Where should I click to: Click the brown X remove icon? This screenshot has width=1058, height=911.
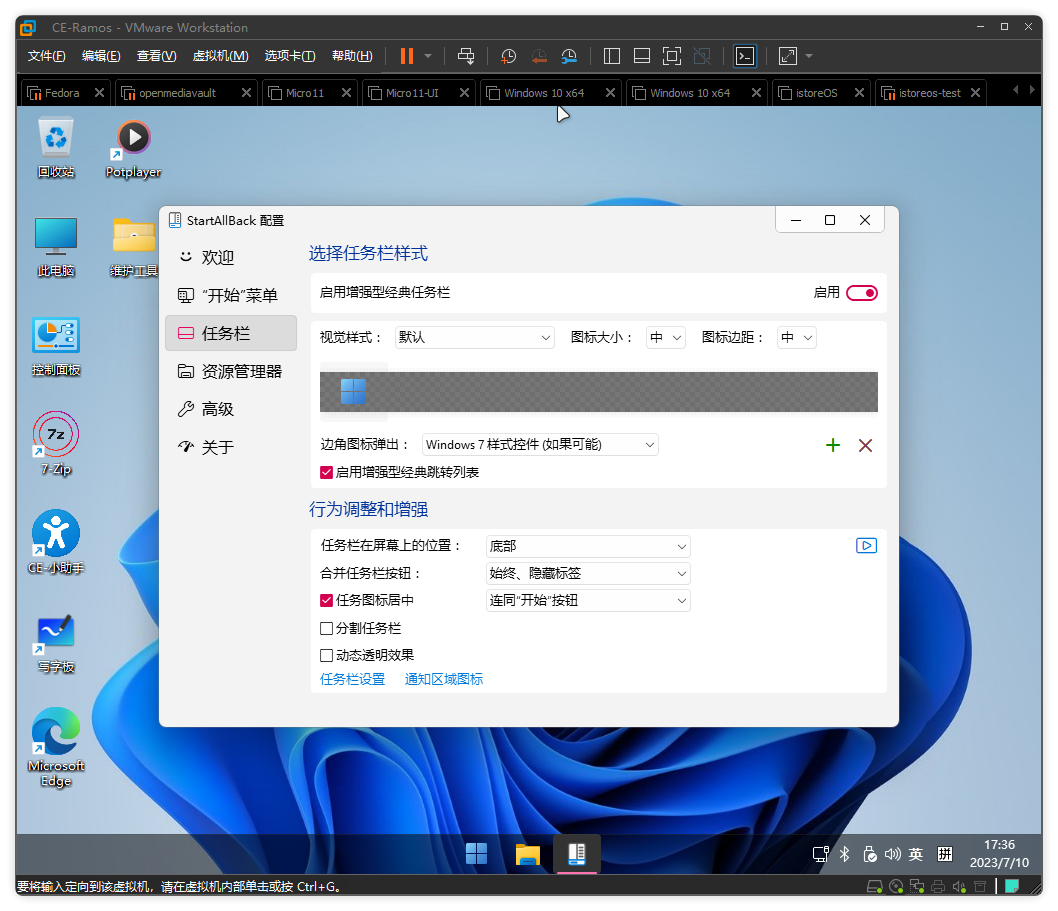pos(865,445)
